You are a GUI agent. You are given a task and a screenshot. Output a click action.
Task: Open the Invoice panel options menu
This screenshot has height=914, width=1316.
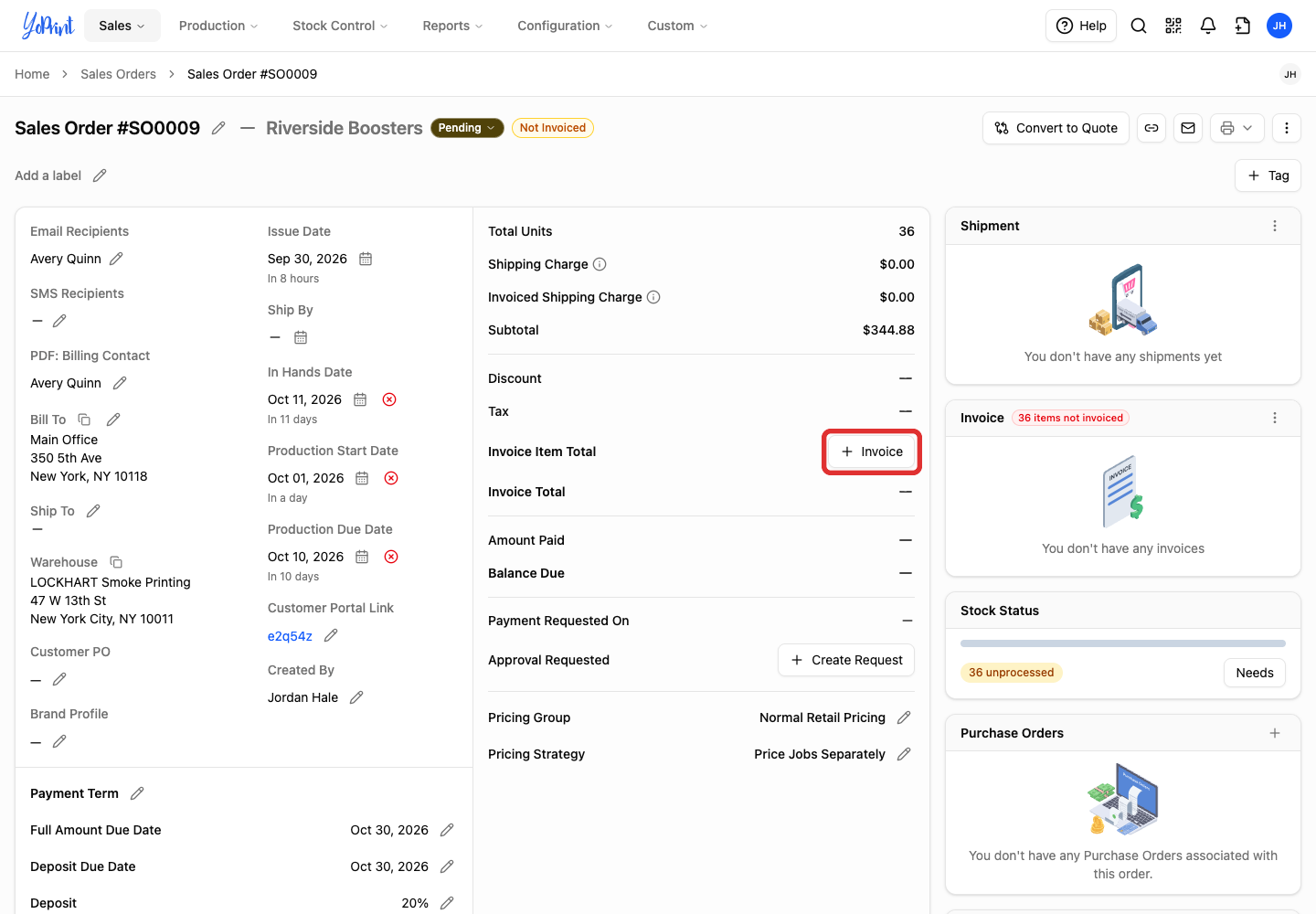(1275, 418)
